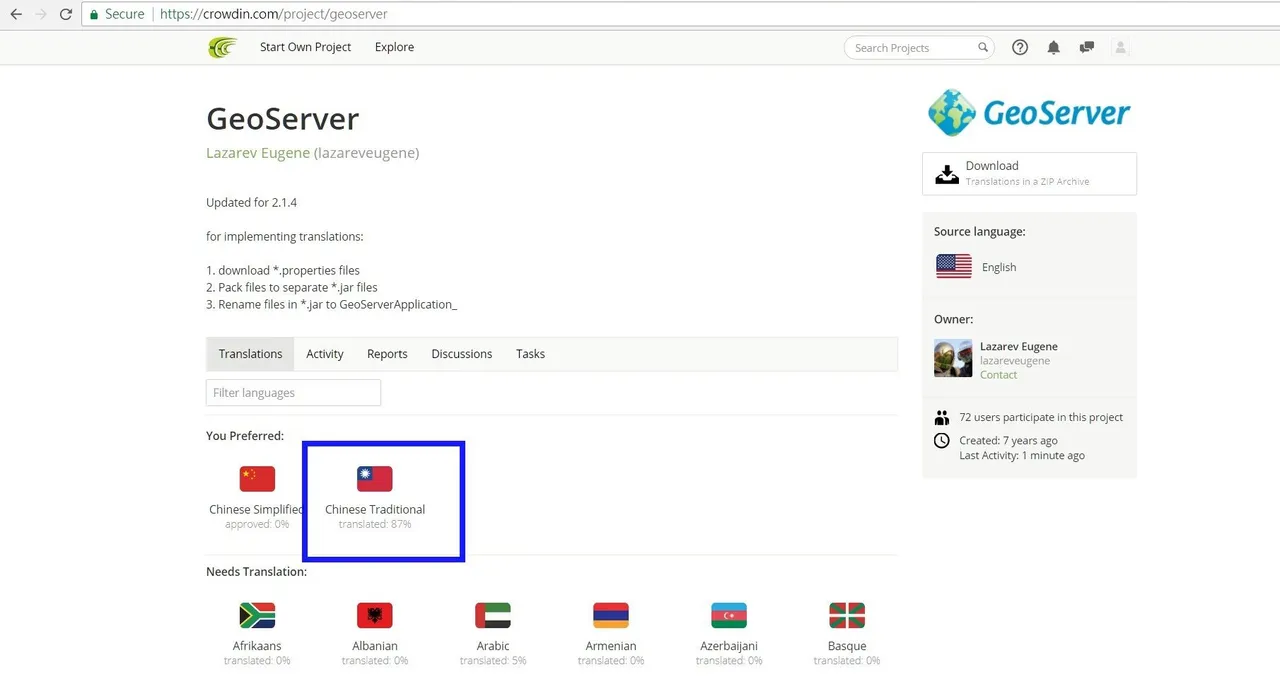This screenshot has height=692, width=1280.
Task: Click the Azerbaijani language name
Action: pos(729,646)
